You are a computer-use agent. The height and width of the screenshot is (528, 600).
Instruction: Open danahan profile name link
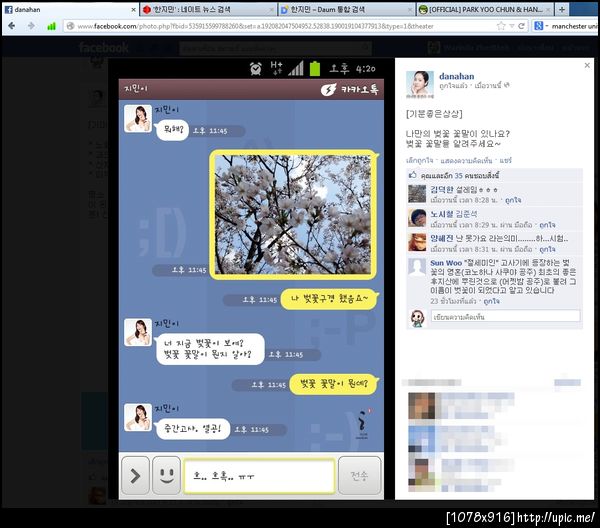(456, 76)
